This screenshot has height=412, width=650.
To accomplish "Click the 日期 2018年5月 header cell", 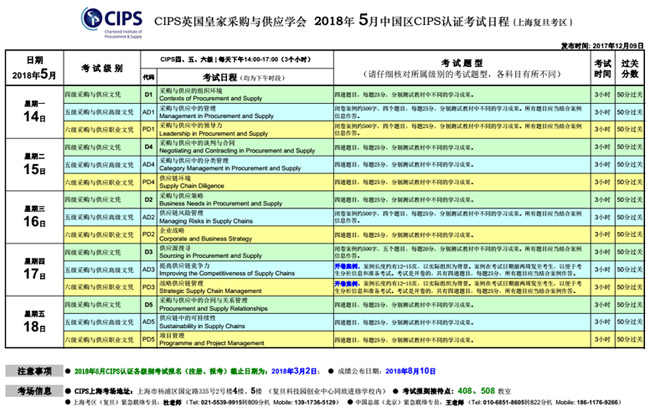I will click(x=34, y=68).
